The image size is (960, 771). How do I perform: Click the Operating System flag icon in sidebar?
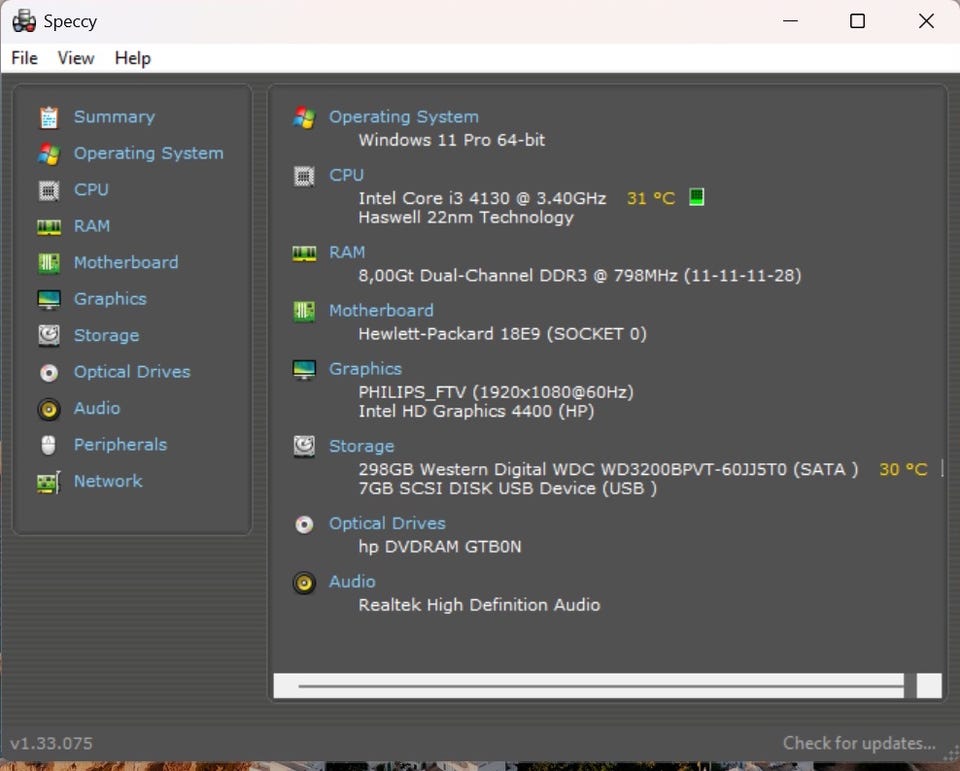pyautogui.click(x=49, y=154)
